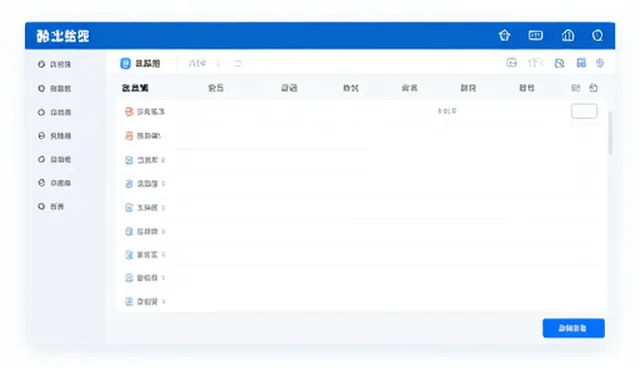Viewport: 640px width, 368px height.
Task: Click the white outlined button in the top row
Action: tap(584, 111)
